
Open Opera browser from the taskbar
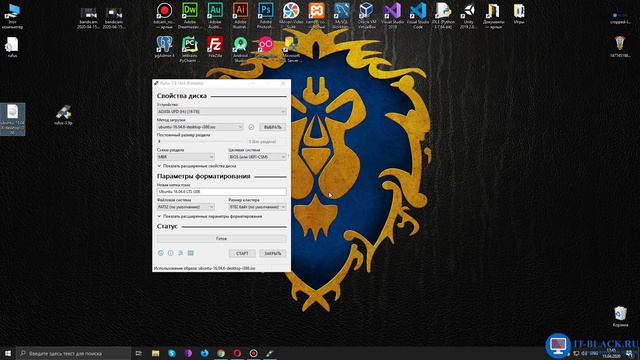tap(237, 353)
